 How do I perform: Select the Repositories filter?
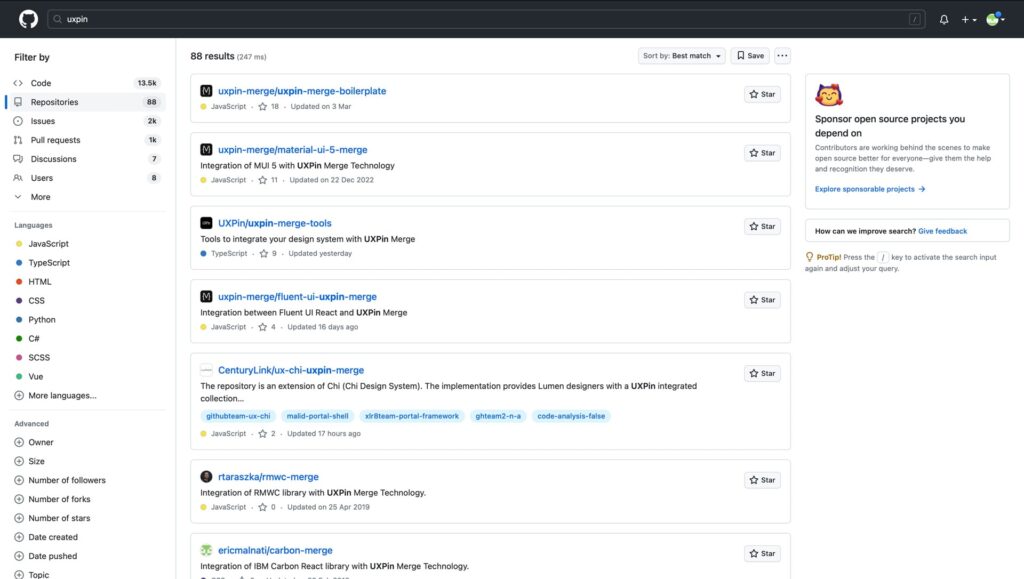click(x=86, y=102)
